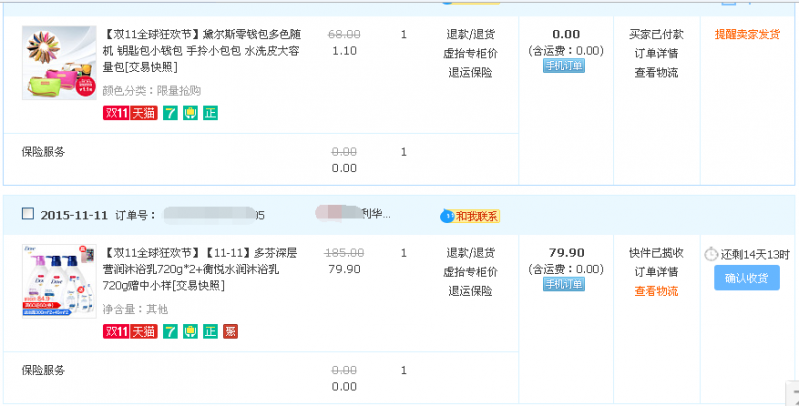Click 虚抬专柜价 on the Dove order
Screen dimensions: 799x406
(470, 272)
